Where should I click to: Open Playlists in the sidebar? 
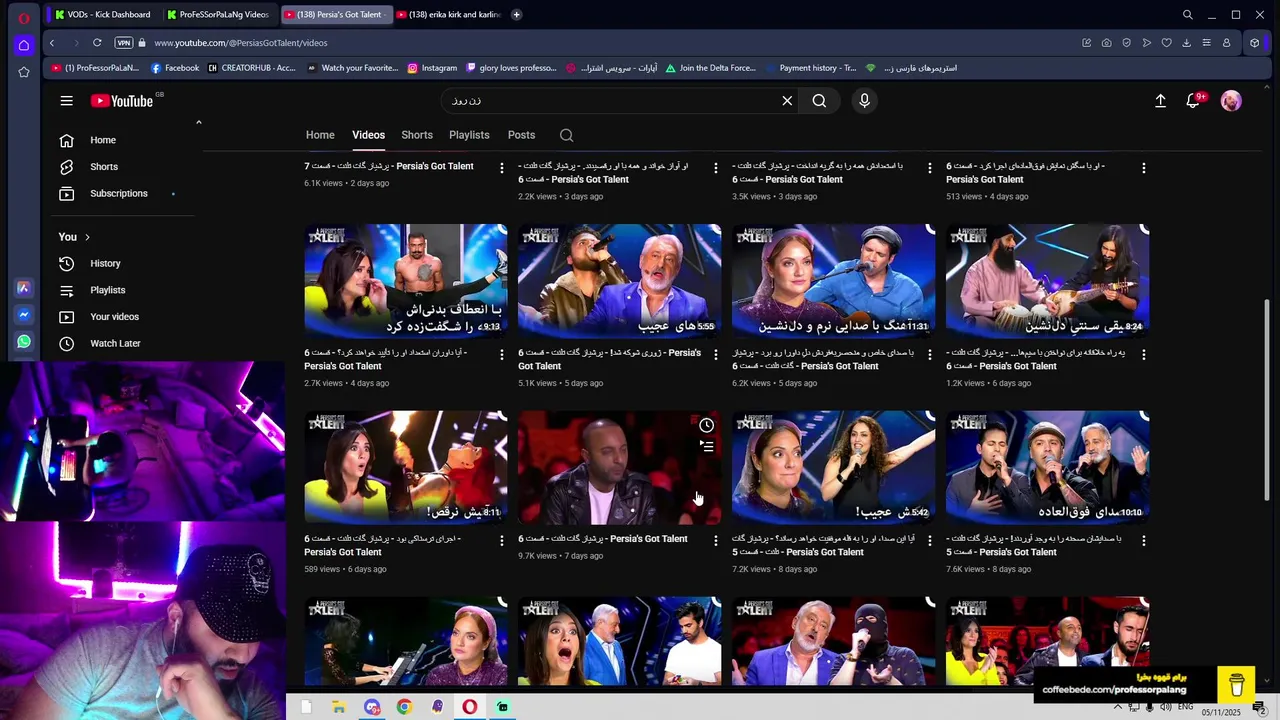pos(125,290)
